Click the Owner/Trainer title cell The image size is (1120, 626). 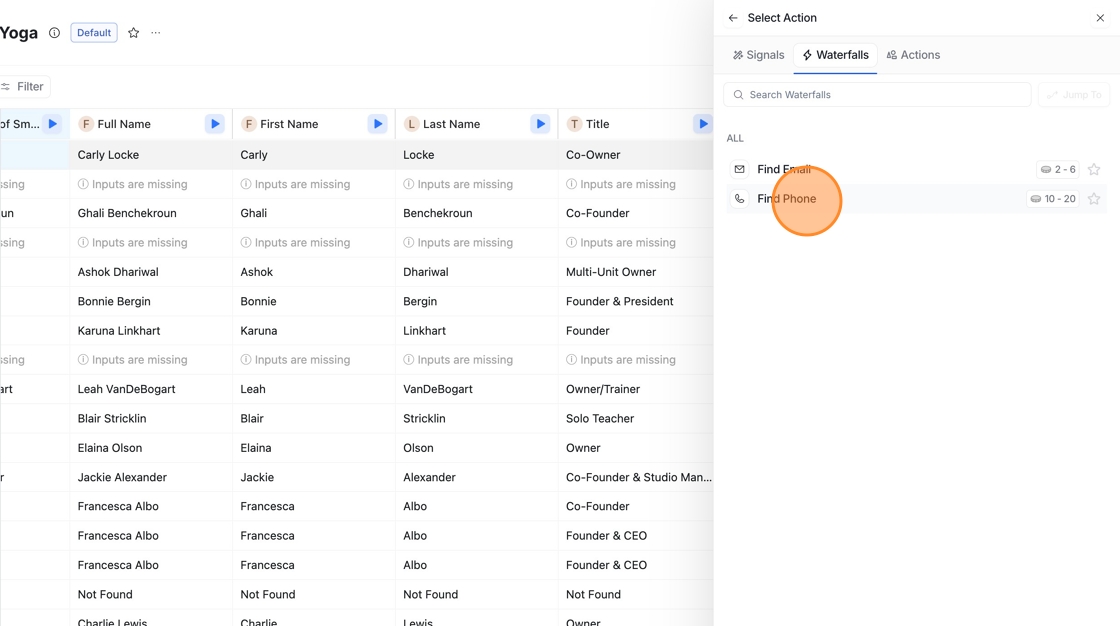[x=636, y=389]
